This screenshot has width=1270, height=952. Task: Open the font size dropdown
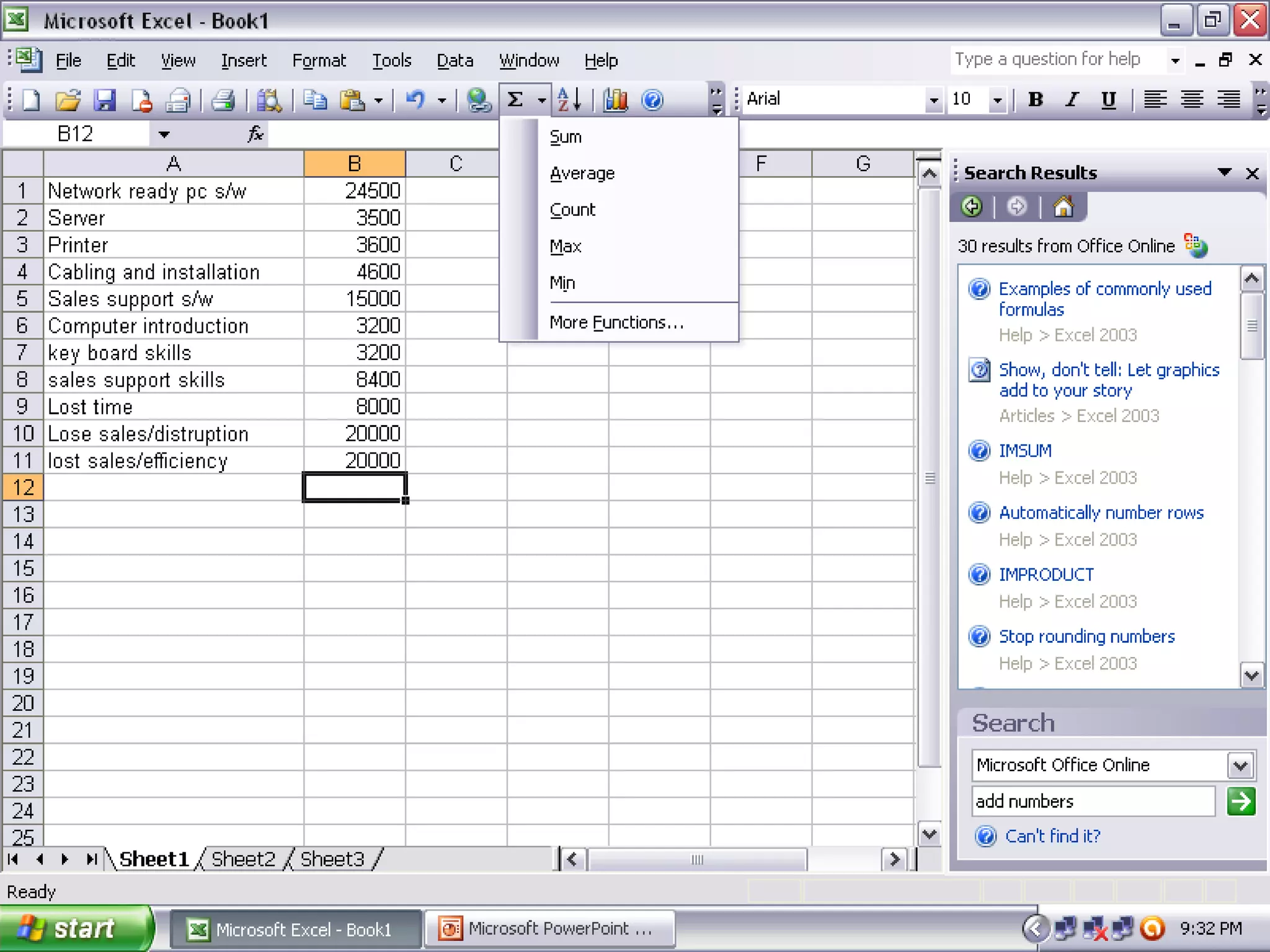997,100
